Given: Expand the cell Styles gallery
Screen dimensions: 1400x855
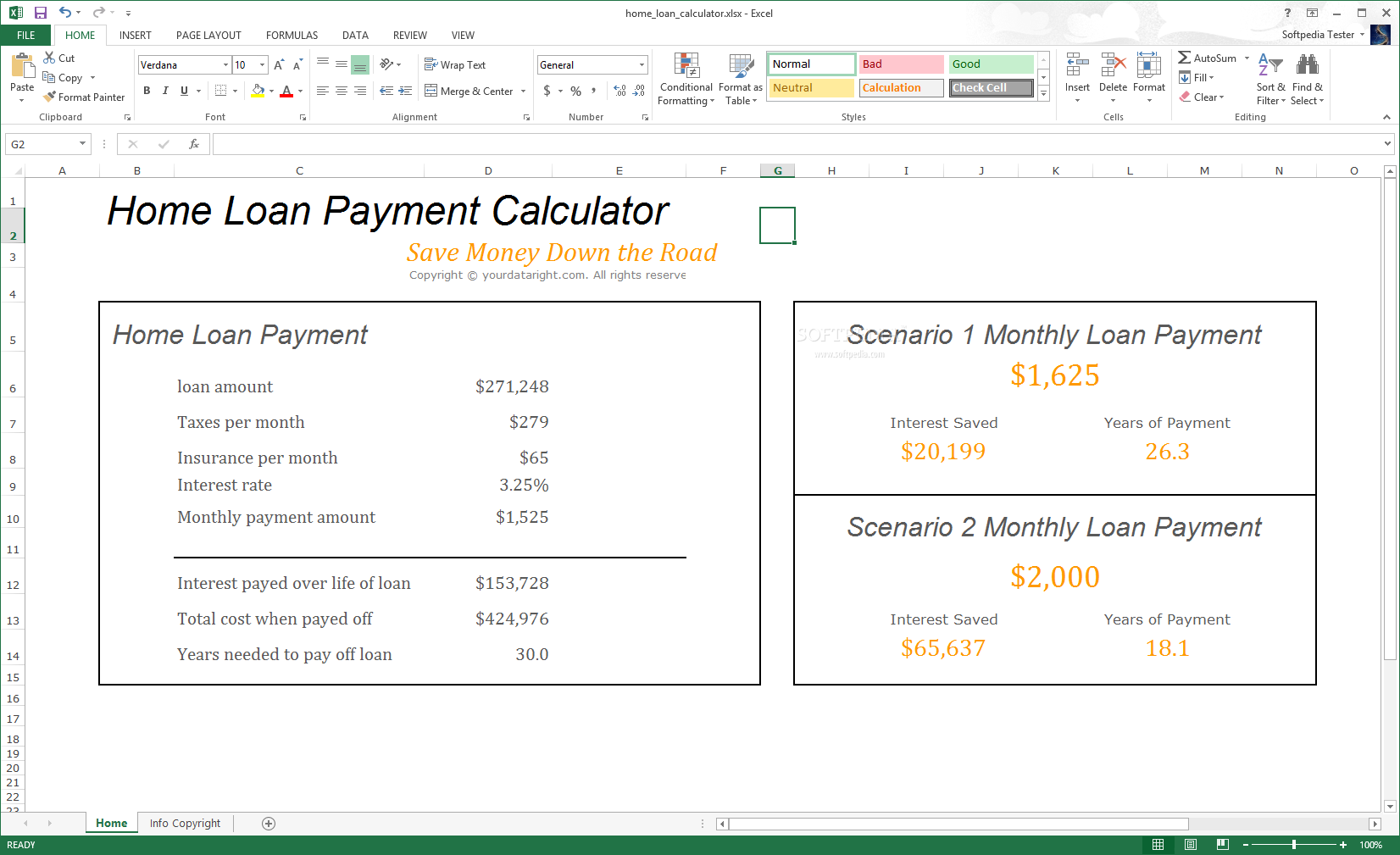Looking at the screenshot, I should point(1043,94).
